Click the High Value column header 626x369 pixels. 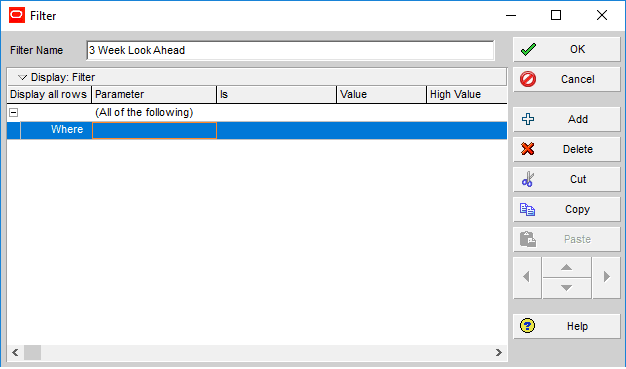coord(467,95)
